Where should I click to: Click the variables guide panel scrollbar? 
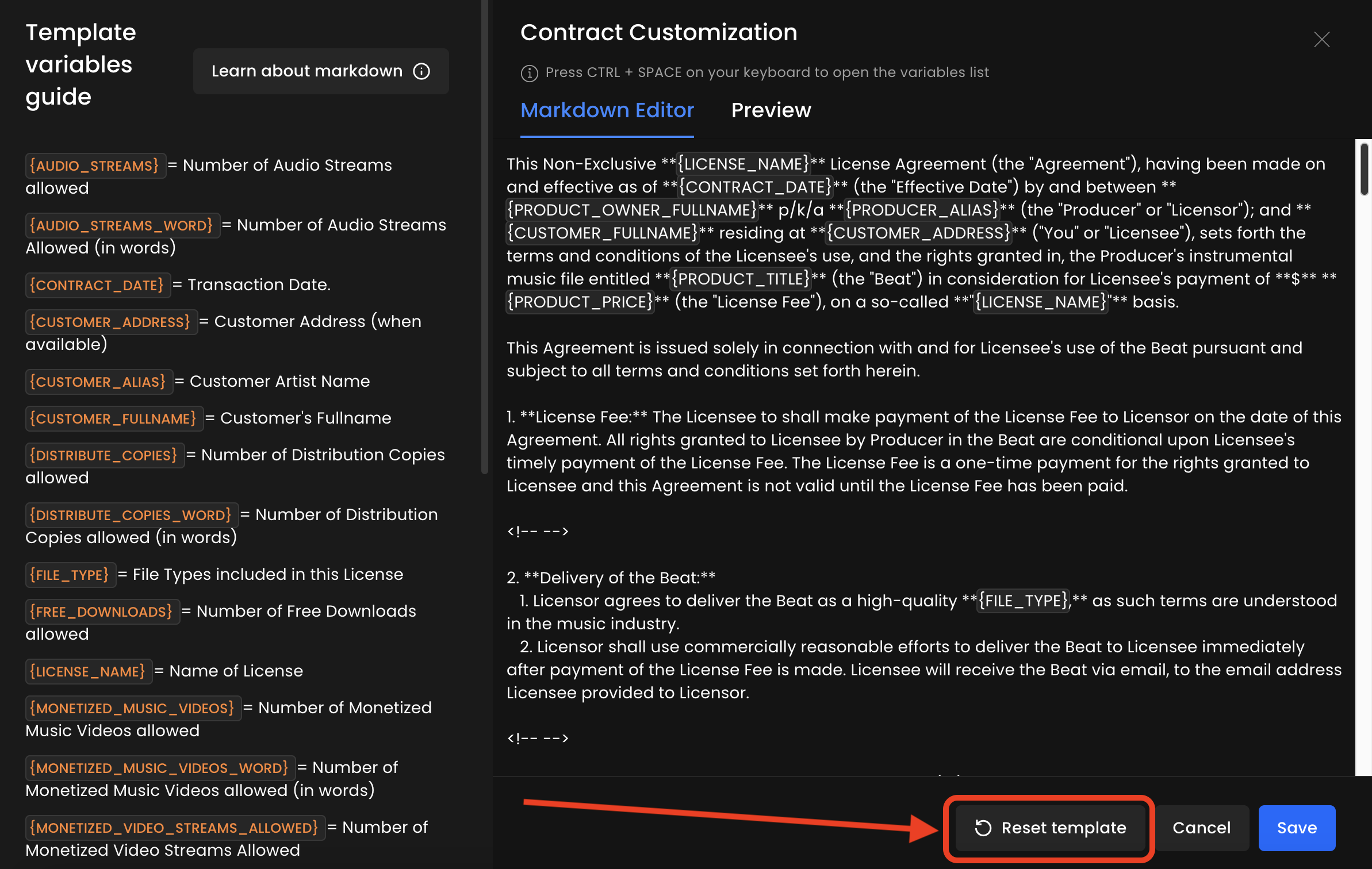click(484, 236)
